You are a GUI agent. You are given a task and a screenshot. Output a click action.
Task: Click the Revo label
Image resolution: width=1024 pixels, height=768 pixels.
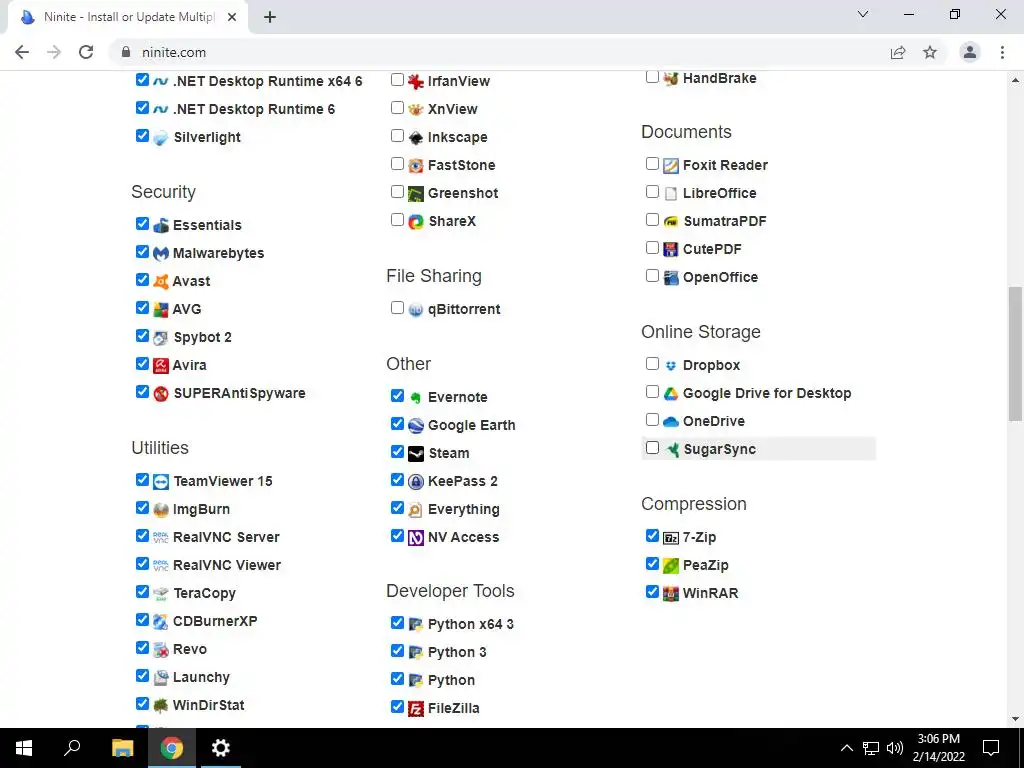[x=190, y=650]
